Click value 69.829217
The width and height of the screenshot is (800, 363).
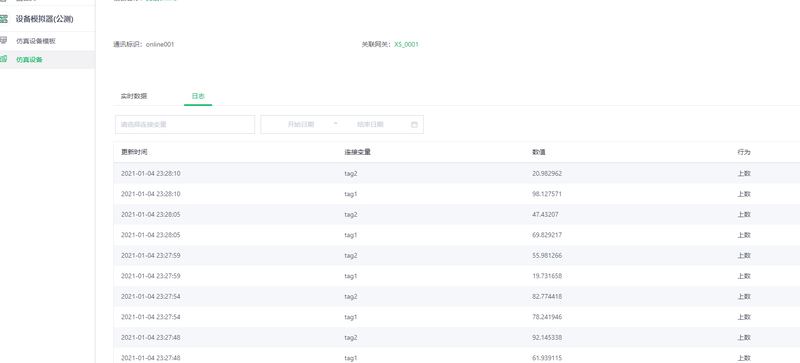click(x=547, y=235)
